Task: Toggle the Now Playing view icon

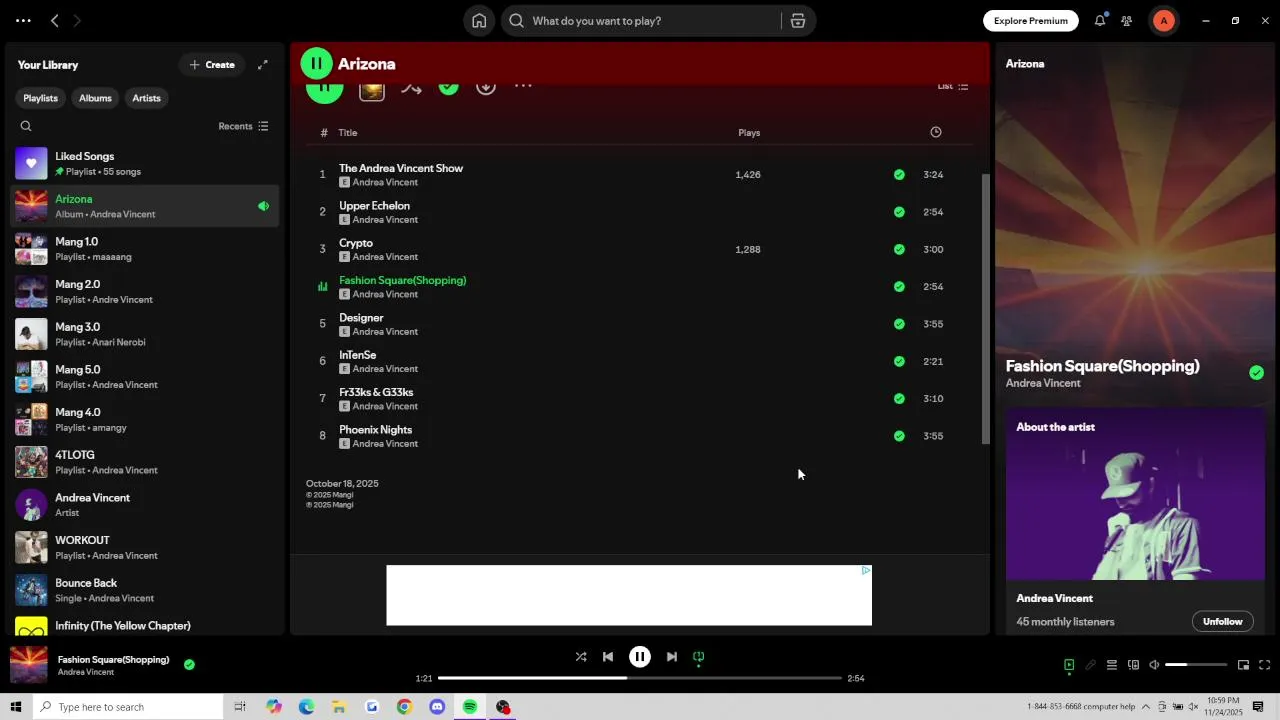Action: click(x=1069, y=665)
